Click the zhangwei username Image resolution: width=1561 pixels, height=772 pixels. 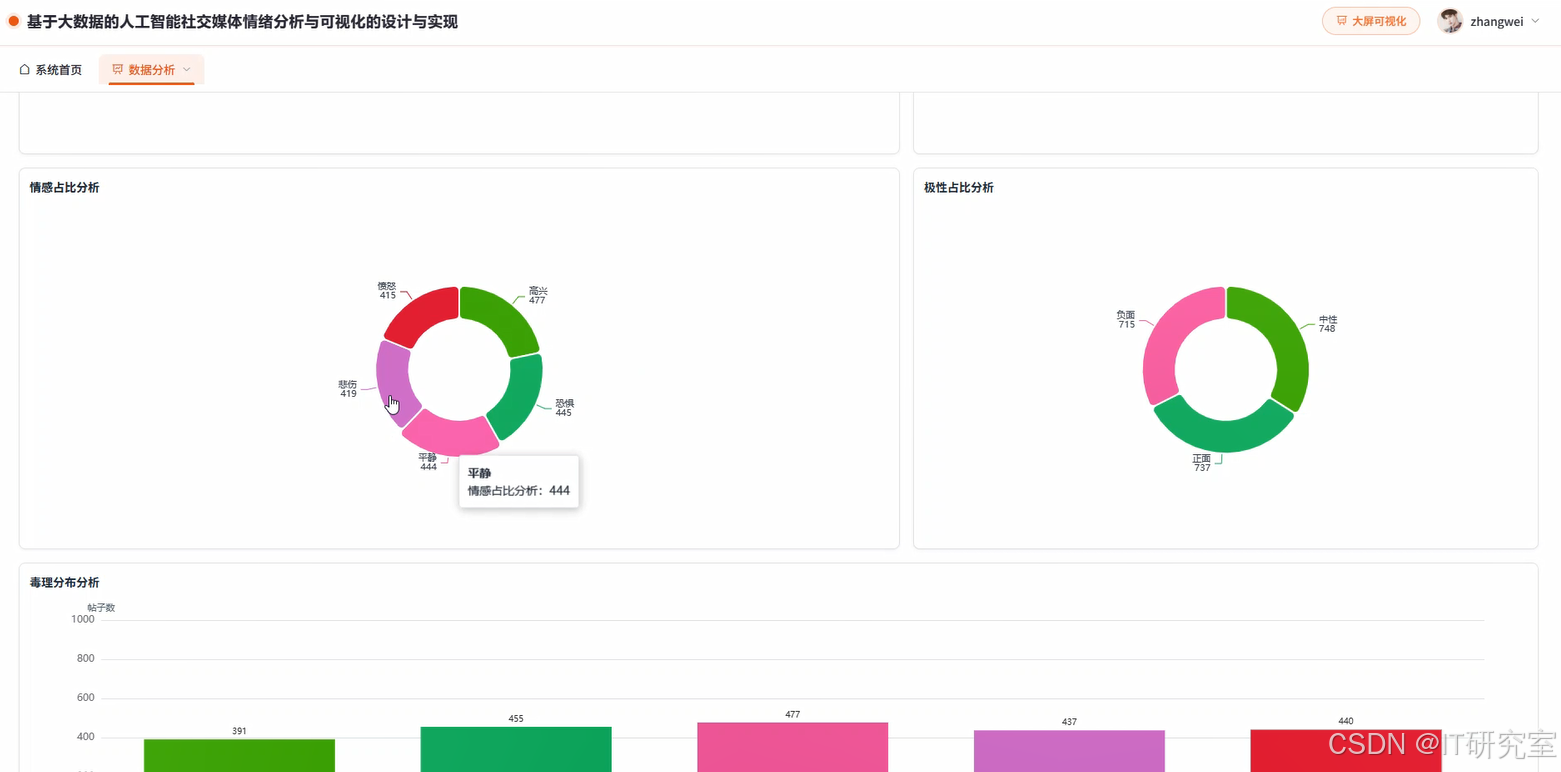[x=1497, y=21]
